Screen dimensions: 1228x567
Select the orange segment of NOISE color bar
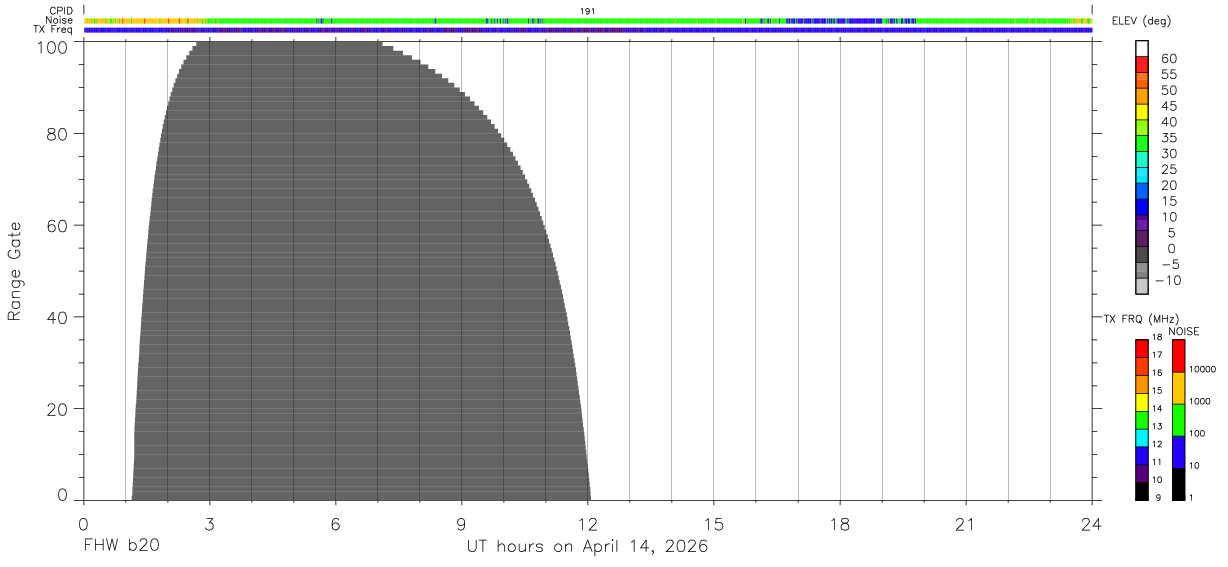(1178, 388)
